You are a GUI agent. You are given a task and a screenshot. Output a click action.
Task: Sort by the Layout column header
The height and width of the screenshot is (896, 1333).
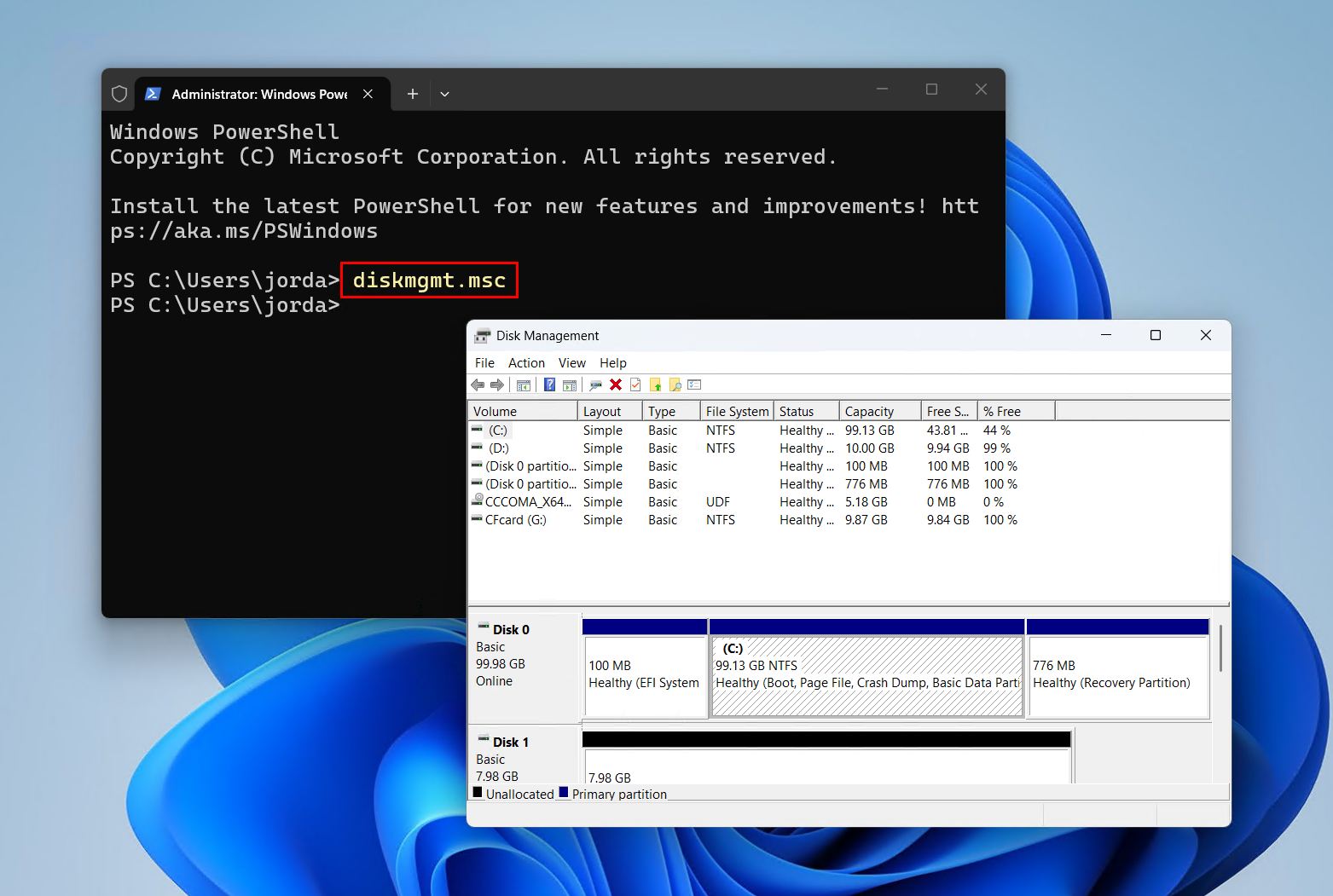pos(610,411)
